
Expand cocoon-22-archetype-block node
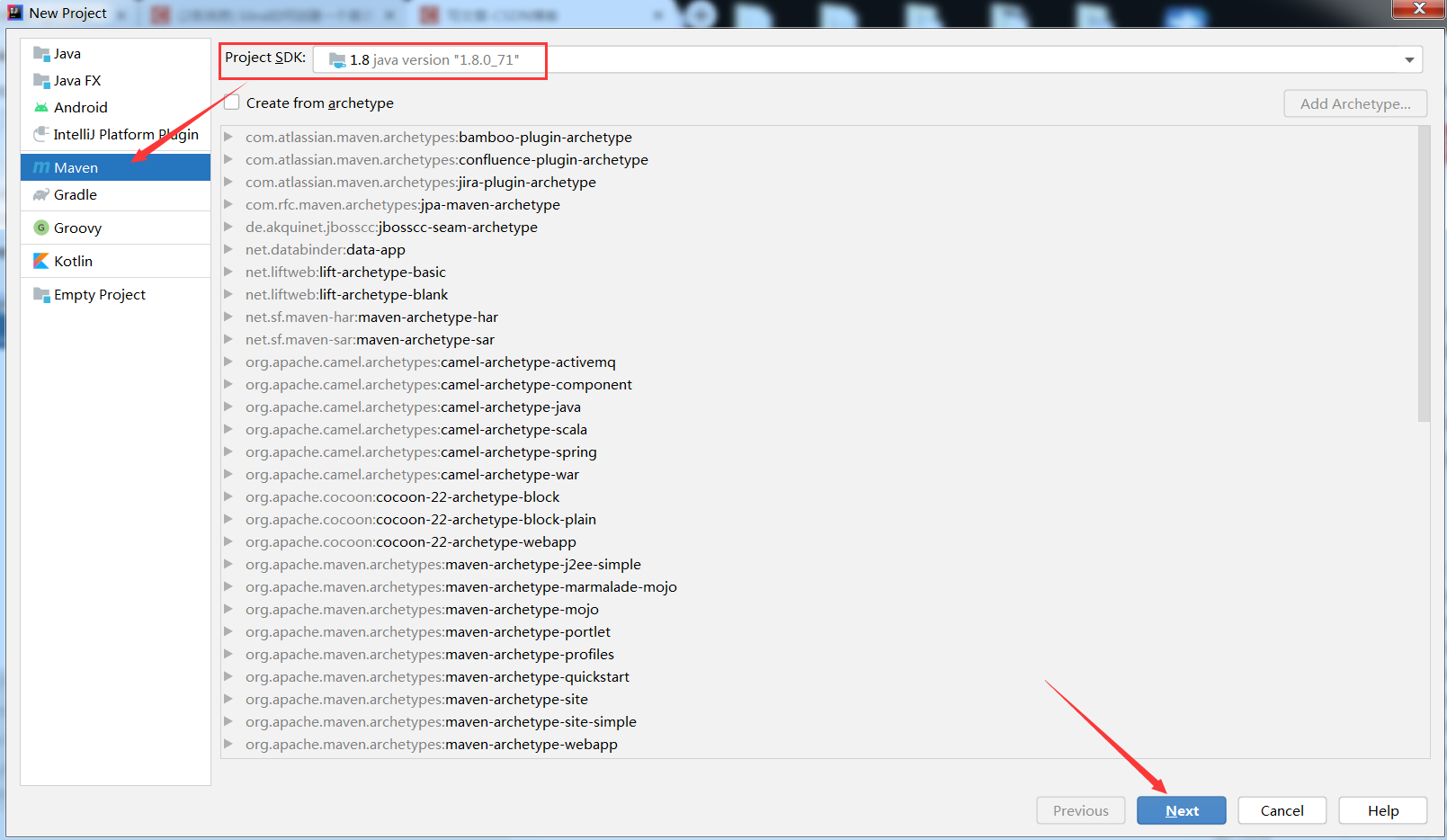(228, 496)
